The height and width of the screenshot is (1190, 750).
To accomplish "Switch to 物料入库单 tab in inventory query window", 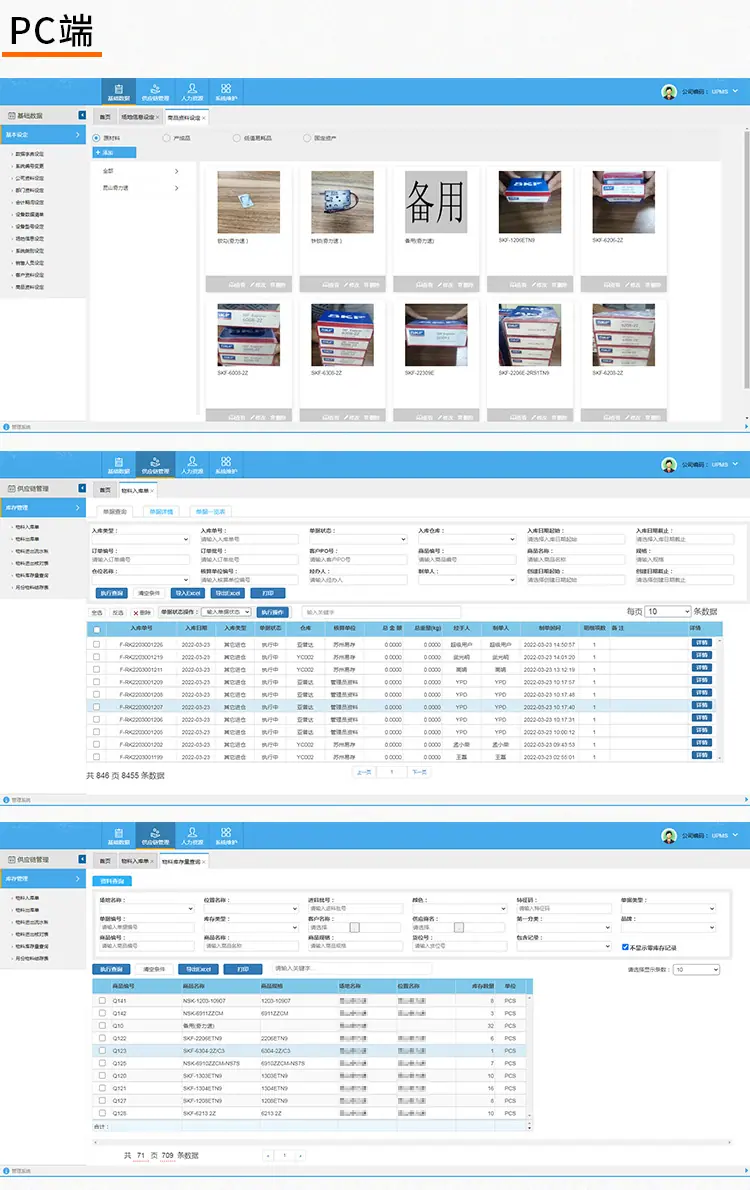I will tap(137, 861).
